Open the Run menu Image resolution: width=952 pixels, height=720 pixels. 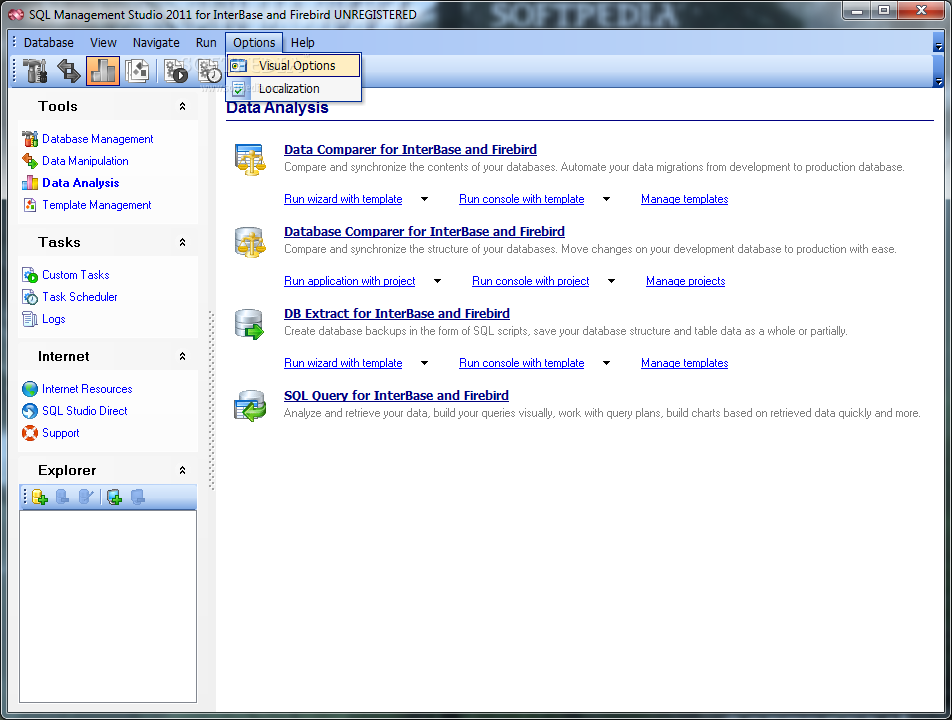[x=206, y=42]
